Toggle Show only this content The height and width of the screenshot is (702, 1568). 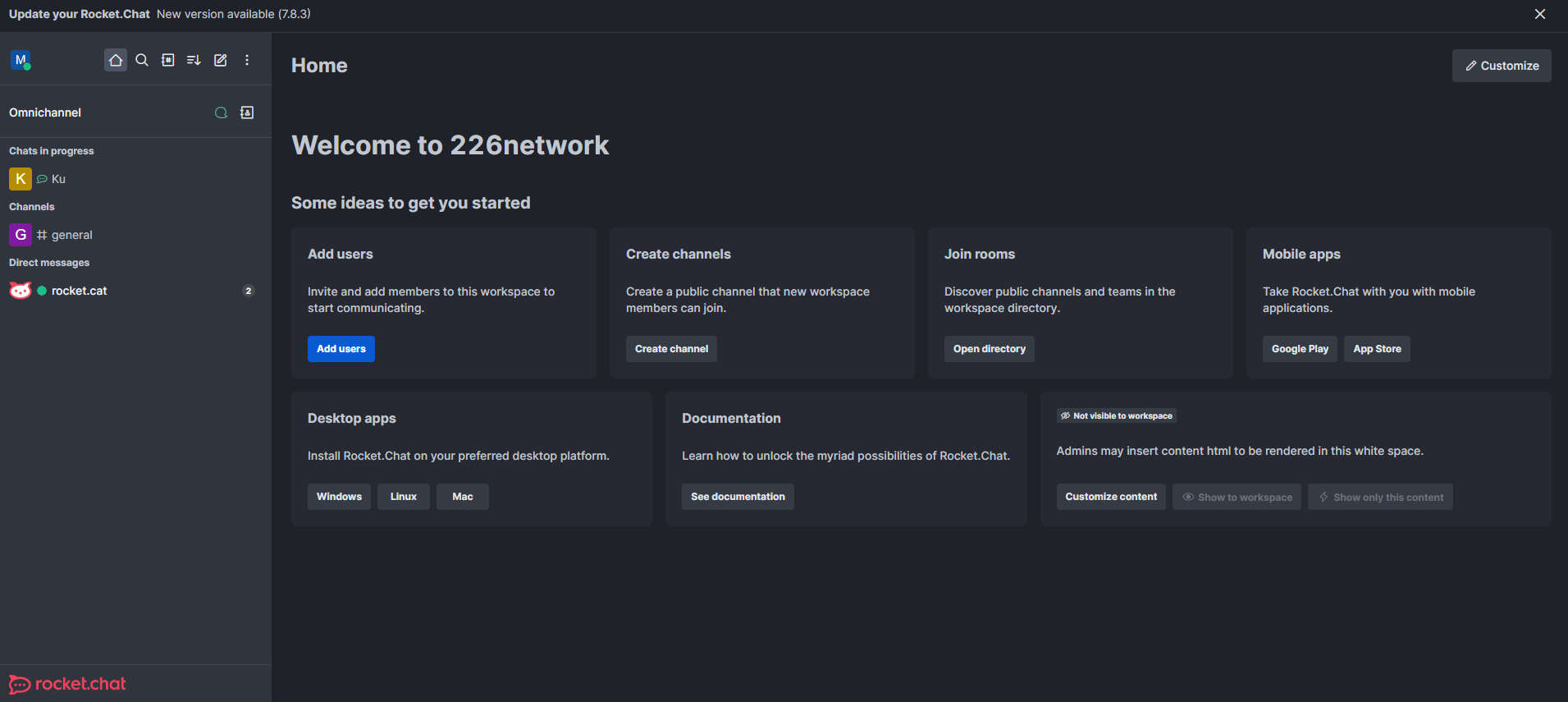point(1380,497)
